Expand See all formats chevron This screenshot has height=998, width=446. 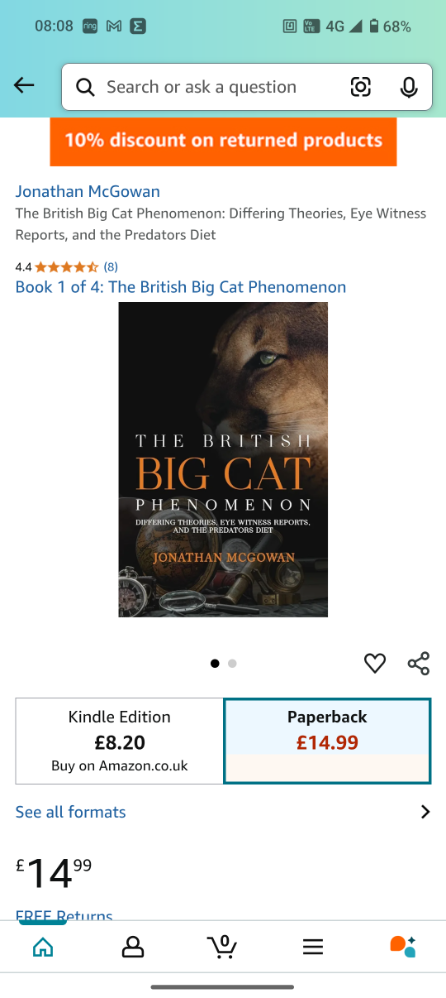(x=425, y=812)
